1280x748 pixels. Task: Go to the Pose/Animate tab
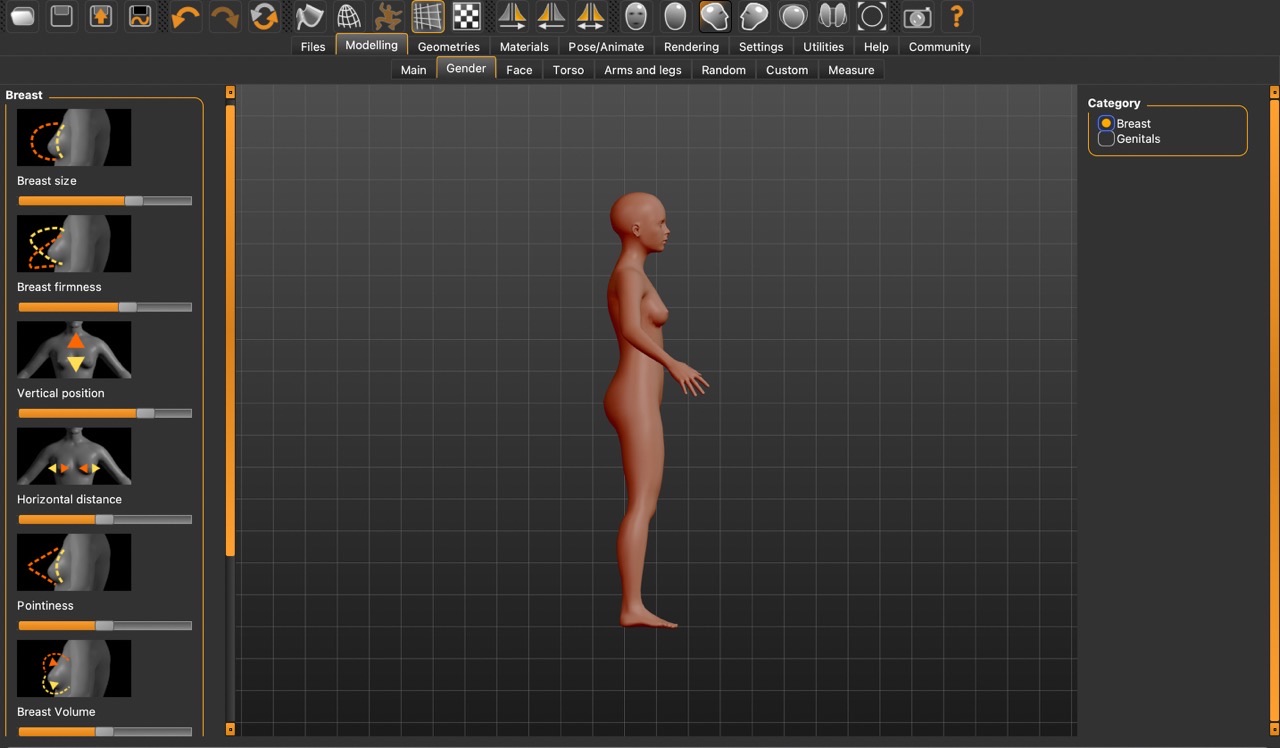606,47
